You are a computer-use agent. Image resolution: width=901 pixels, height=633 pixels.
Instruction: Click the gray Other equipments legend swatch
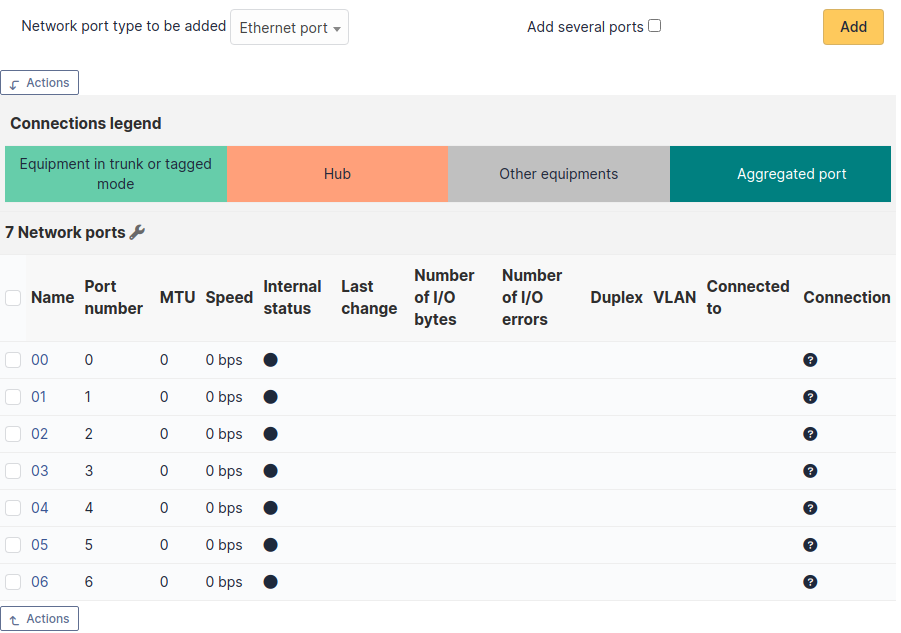[x=559, y=174]
